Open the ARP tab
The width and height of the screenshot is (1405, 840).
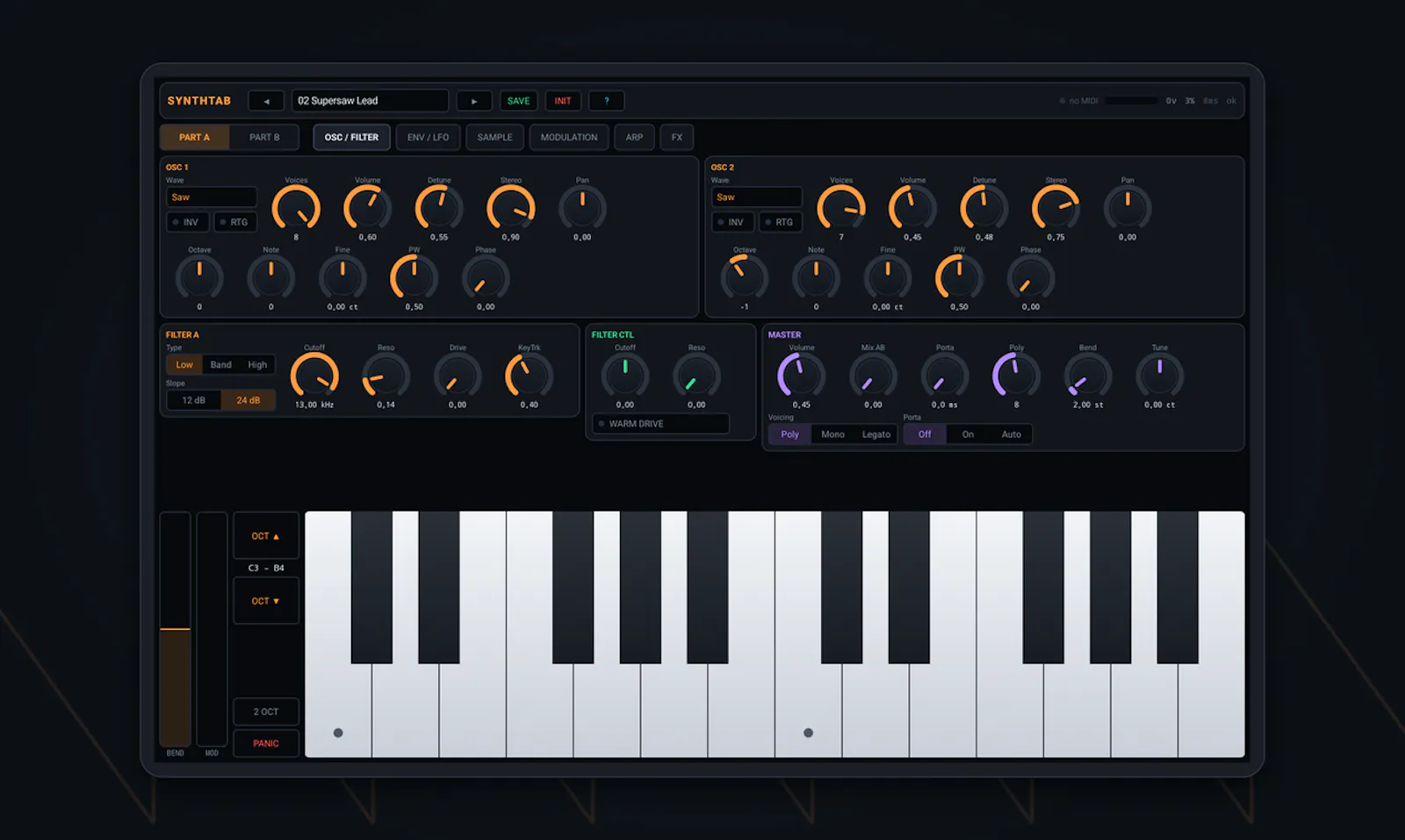tap(634, 137)
